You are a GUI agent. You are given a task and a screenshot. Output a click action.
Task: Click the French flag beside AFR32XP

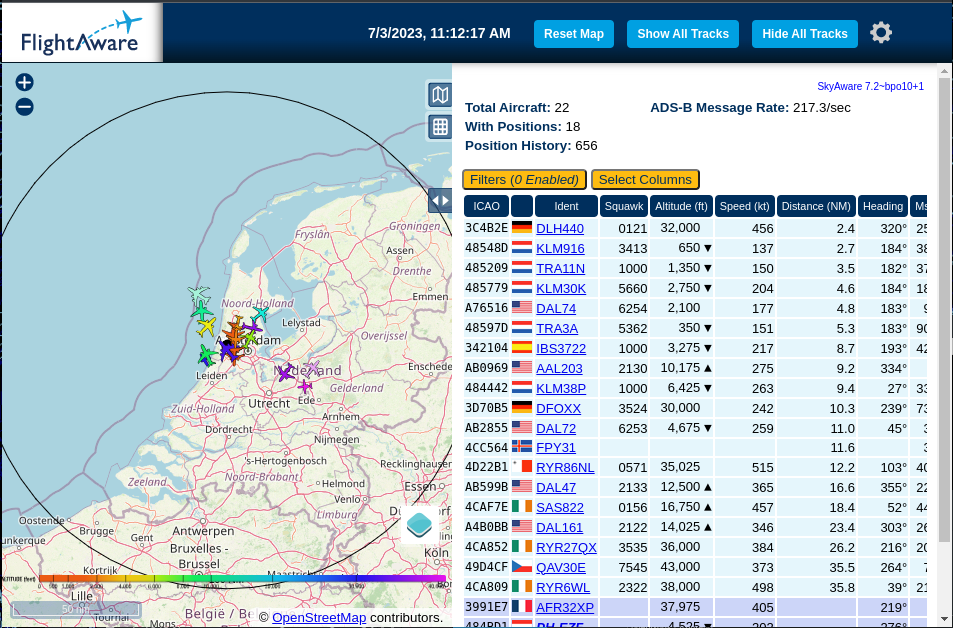click(521, 607)
